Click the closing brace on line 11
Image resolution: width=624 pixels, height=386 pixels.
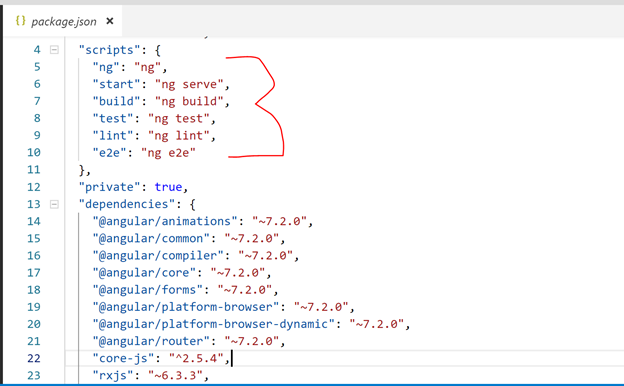[82, 170]
